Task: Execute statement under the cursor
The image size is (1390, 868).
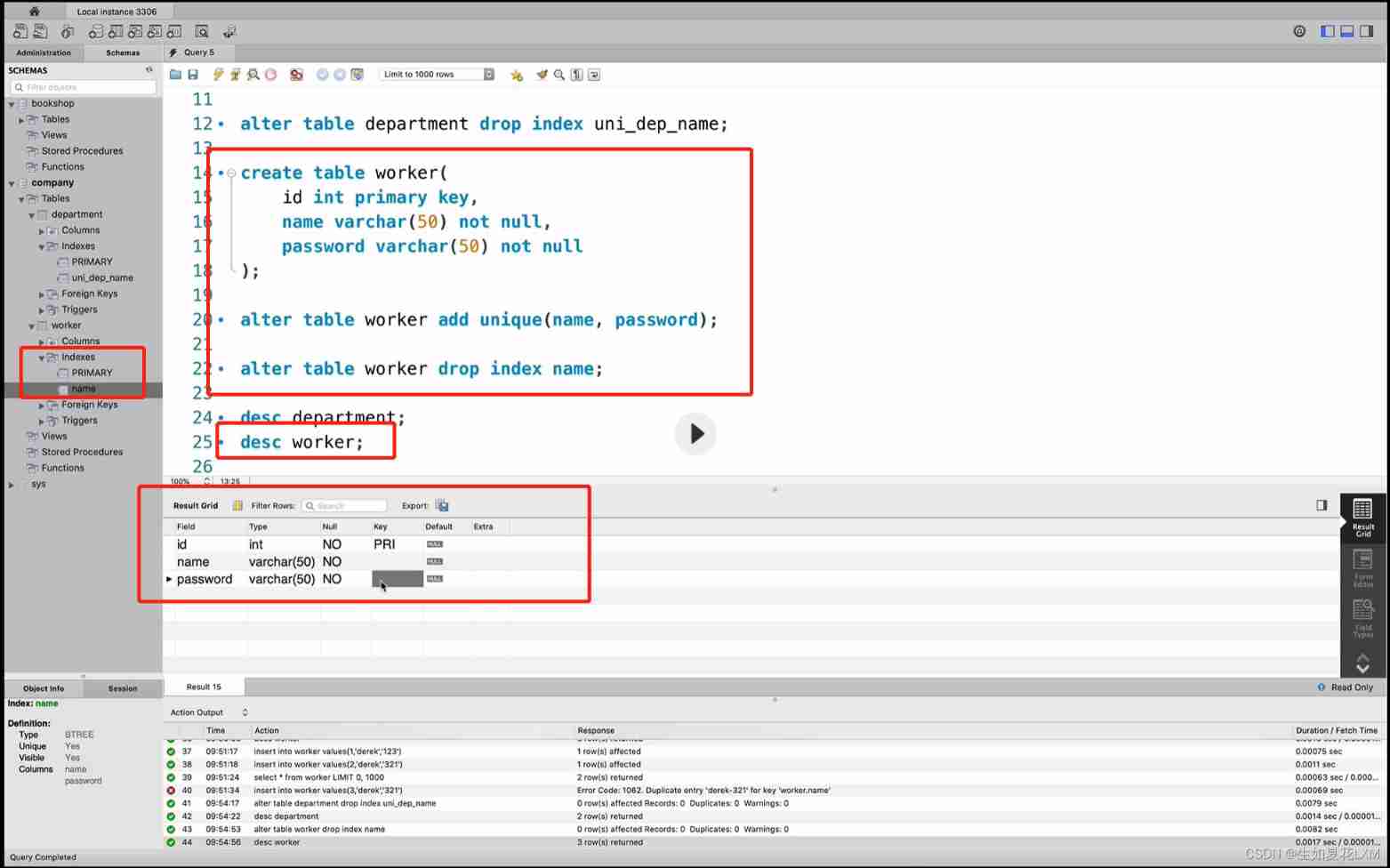Action: click(x=236, y=75)
